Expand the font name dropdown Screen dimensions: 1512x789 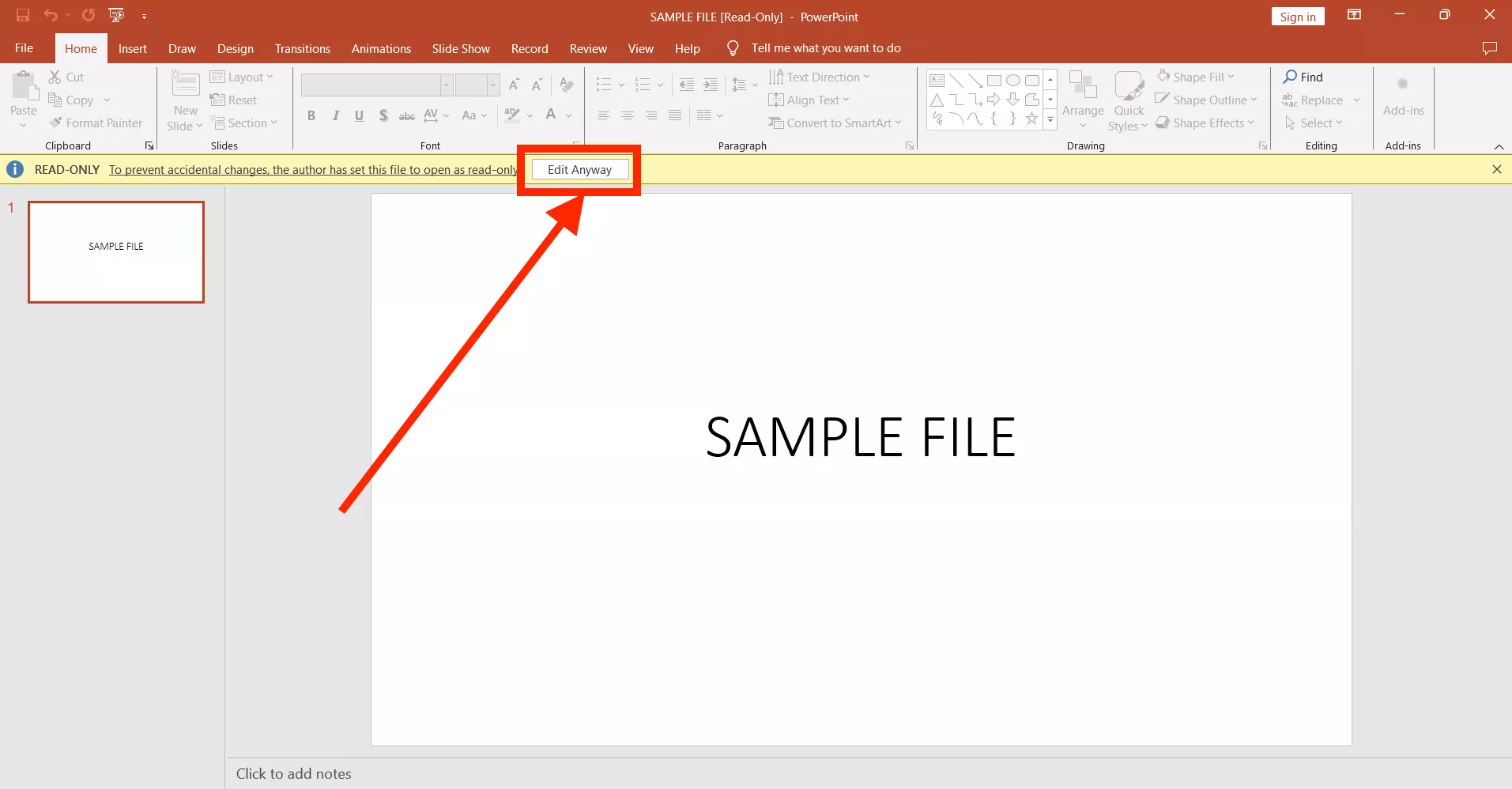pyautogui.click(x=447, y=85)
